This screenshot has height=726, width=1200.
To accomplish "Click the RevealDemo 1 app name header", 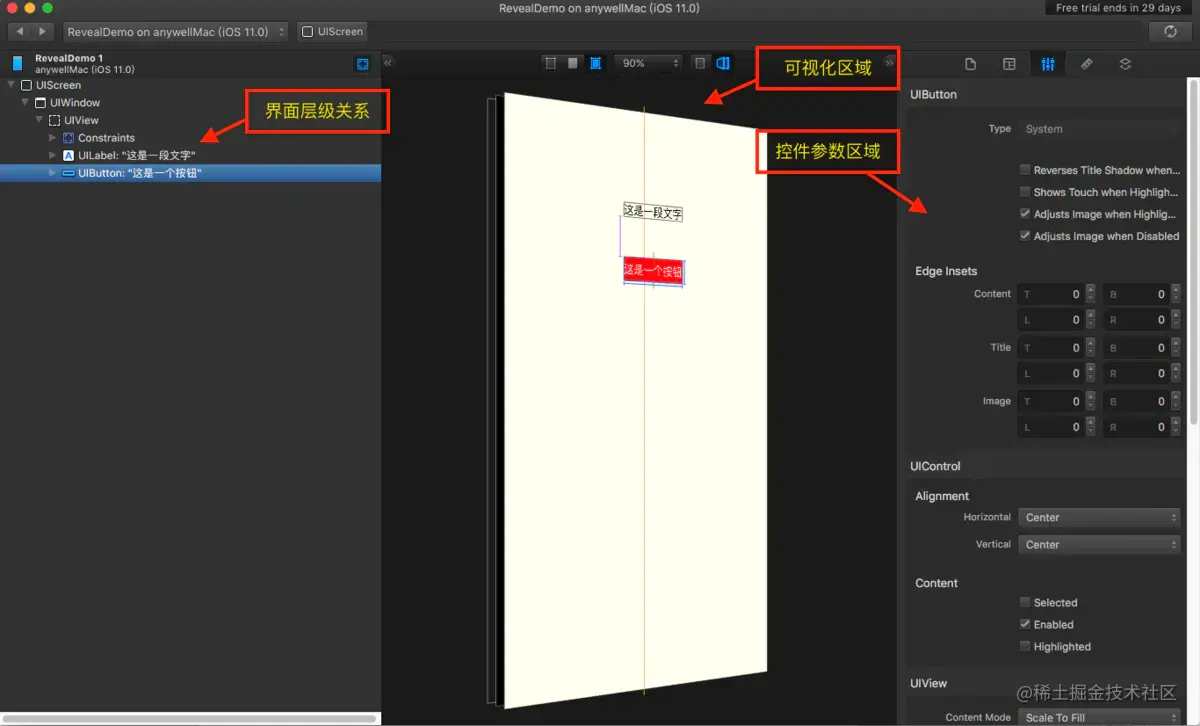I will point(69,58).
